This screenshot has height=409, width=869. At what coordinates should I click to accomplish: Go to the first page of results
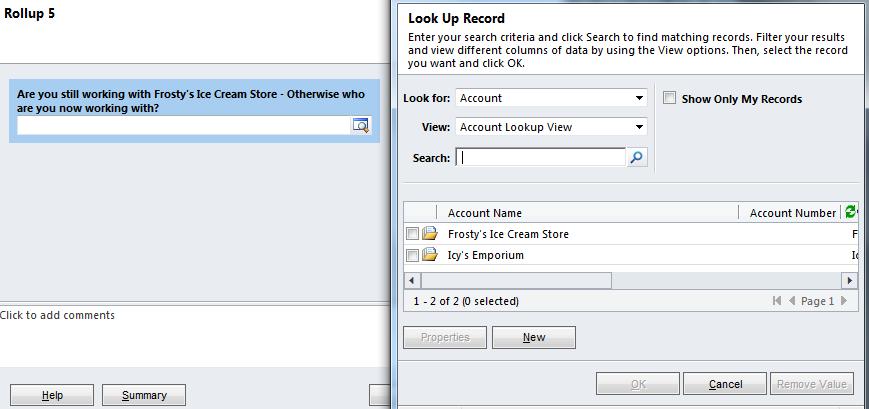click(x=778, y=301)
